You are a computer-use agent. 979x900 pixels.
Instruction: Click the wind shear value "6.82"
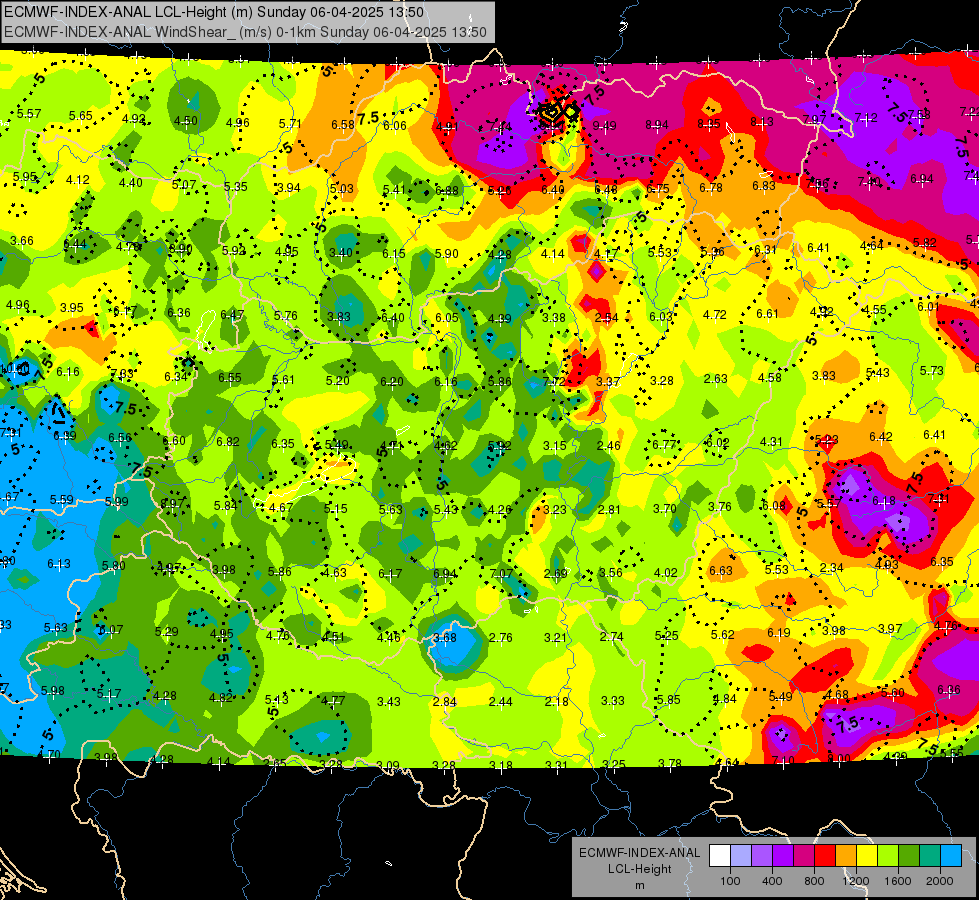click(228, 442)
